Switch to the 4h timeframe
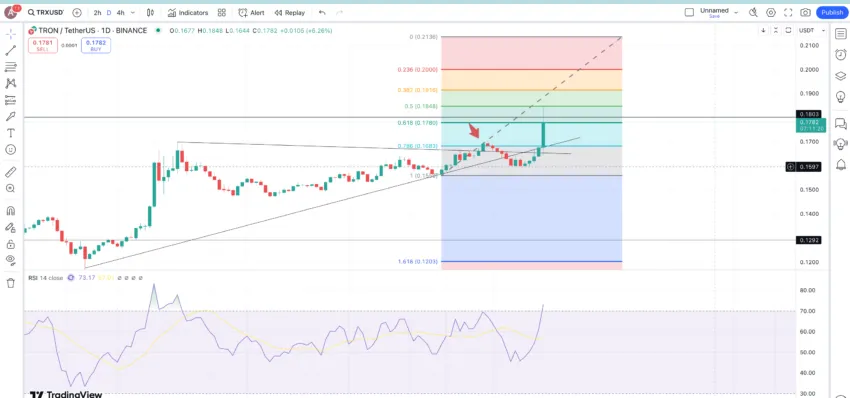The height and width of the screenshot is (398, 850). pos(120,12)
